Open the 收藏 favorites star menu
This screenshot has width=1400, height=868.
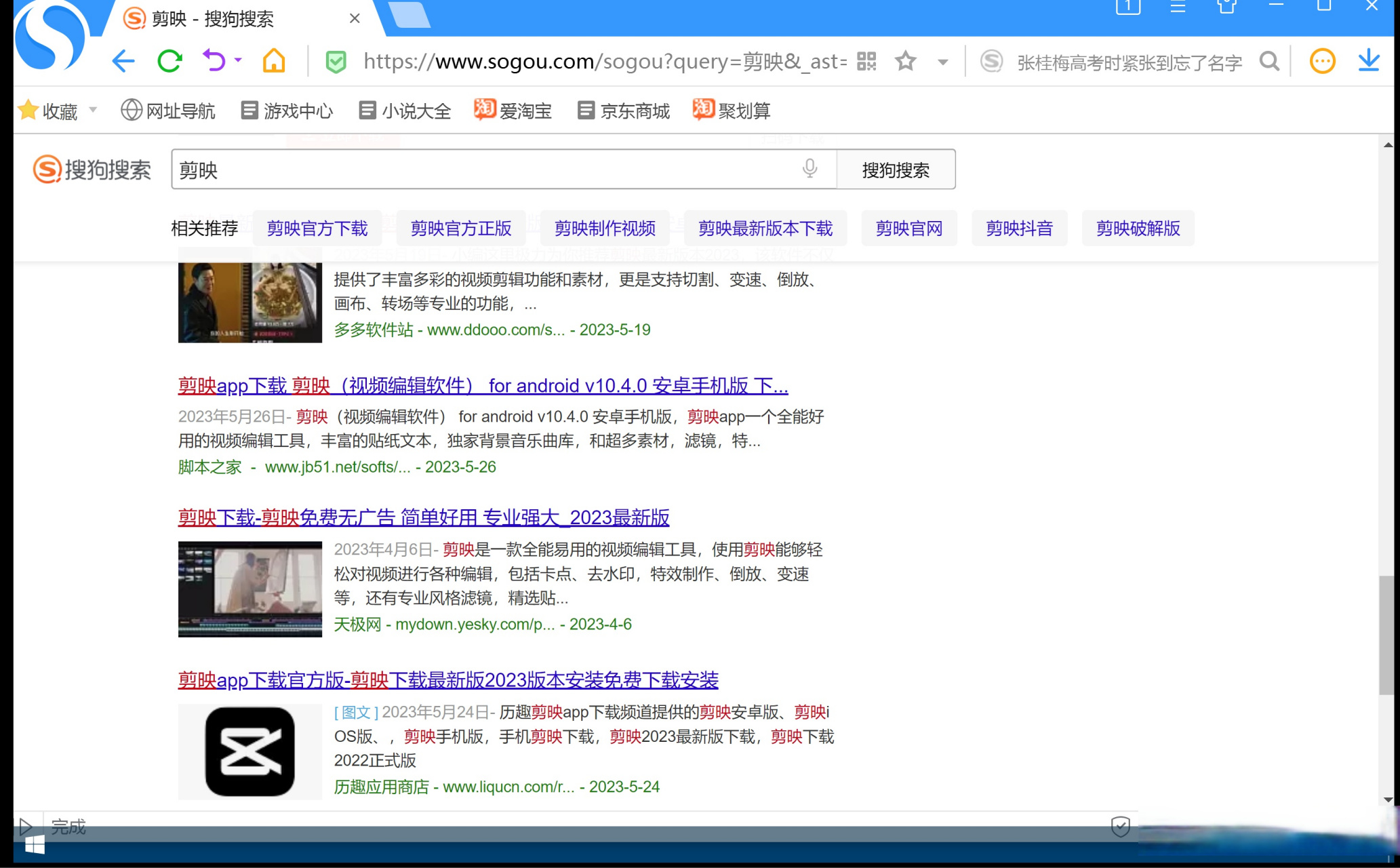(47, 111)
